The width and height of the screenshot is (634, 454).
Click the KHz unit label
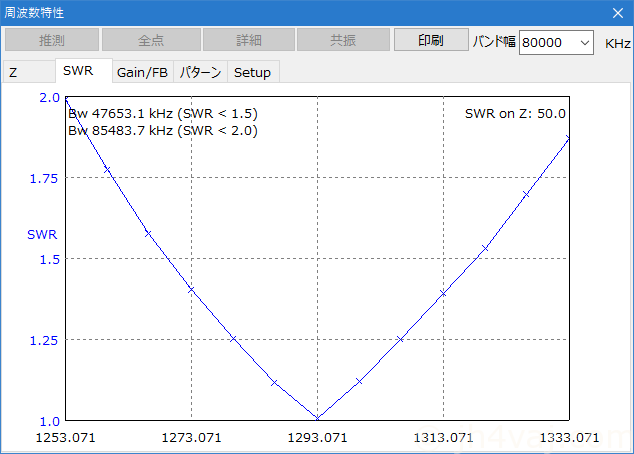coord(617,43)
